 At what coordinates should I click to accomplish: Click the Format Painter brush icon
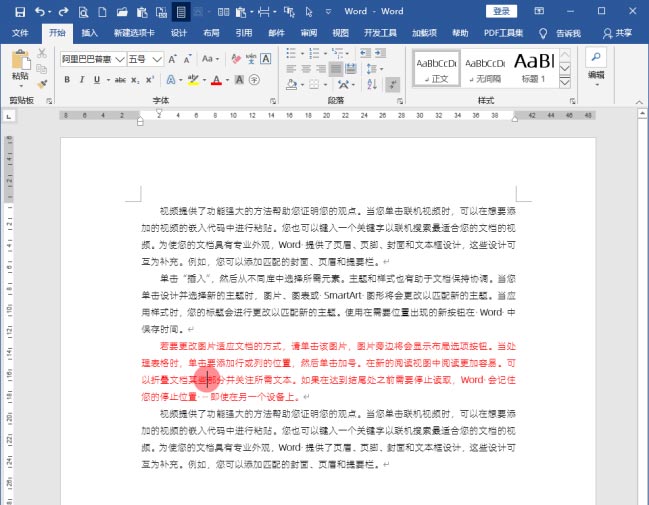pos(43,86)
